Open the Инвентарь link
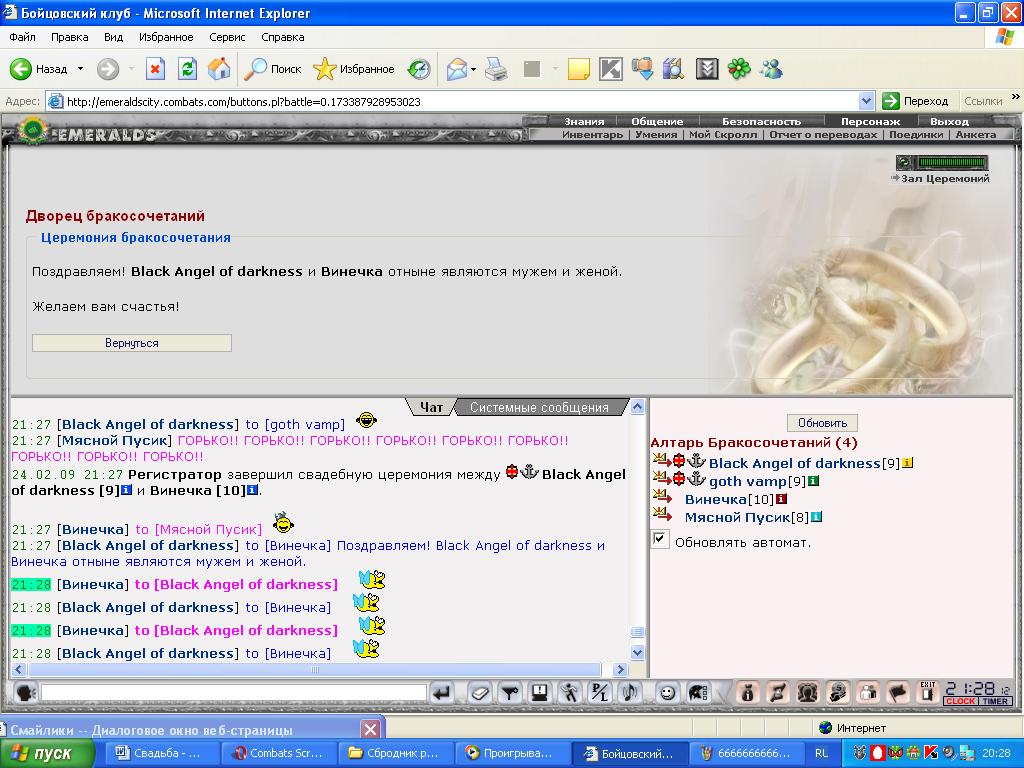 (x=592, y=135)
